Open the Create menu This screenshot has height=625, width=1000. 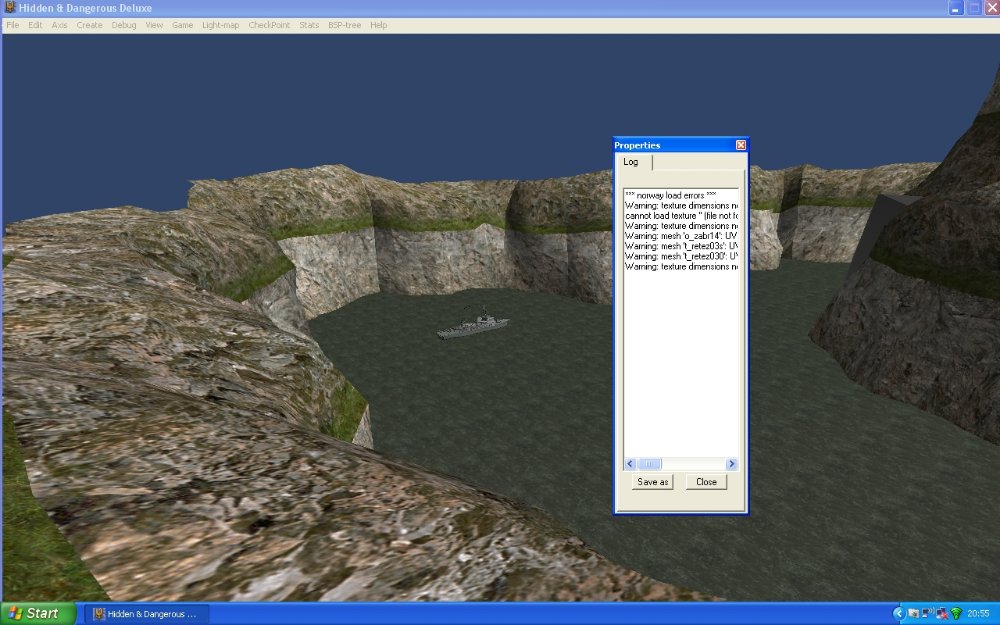click(x=89, y=25)
